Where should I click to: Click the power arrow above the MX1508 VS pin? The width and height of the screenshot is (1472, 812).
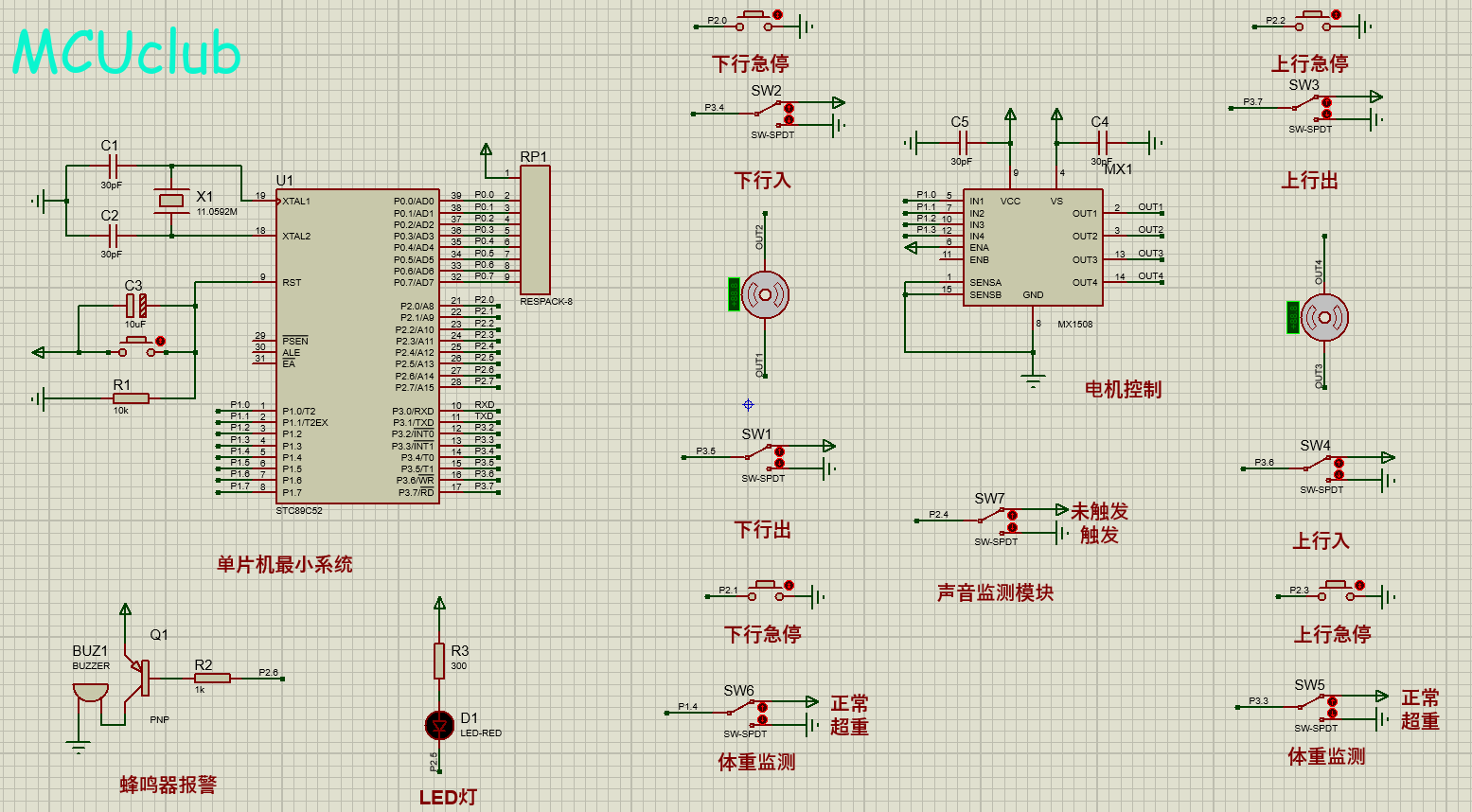1056,115
